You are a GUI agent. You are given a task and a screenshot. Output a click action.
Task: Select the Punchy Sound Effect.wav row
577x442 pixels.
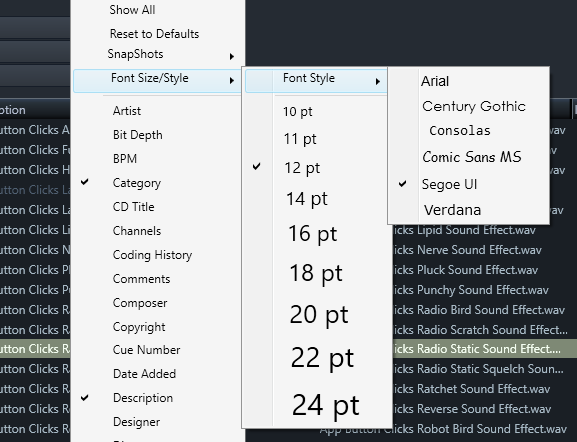click(471, 290)
